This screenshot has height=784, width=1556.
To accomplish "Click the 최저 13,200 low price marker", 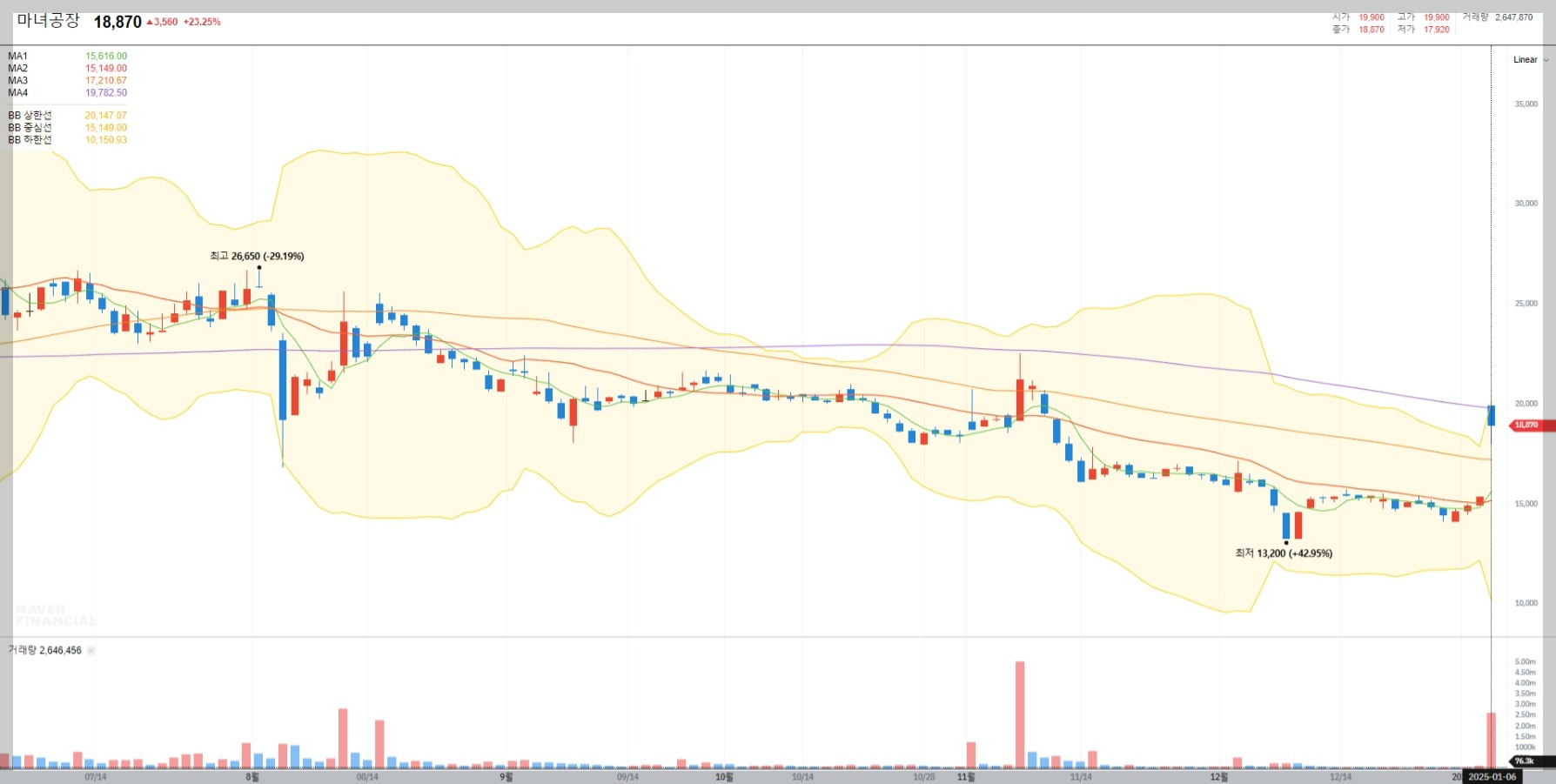I will (x=1284, y=553).
